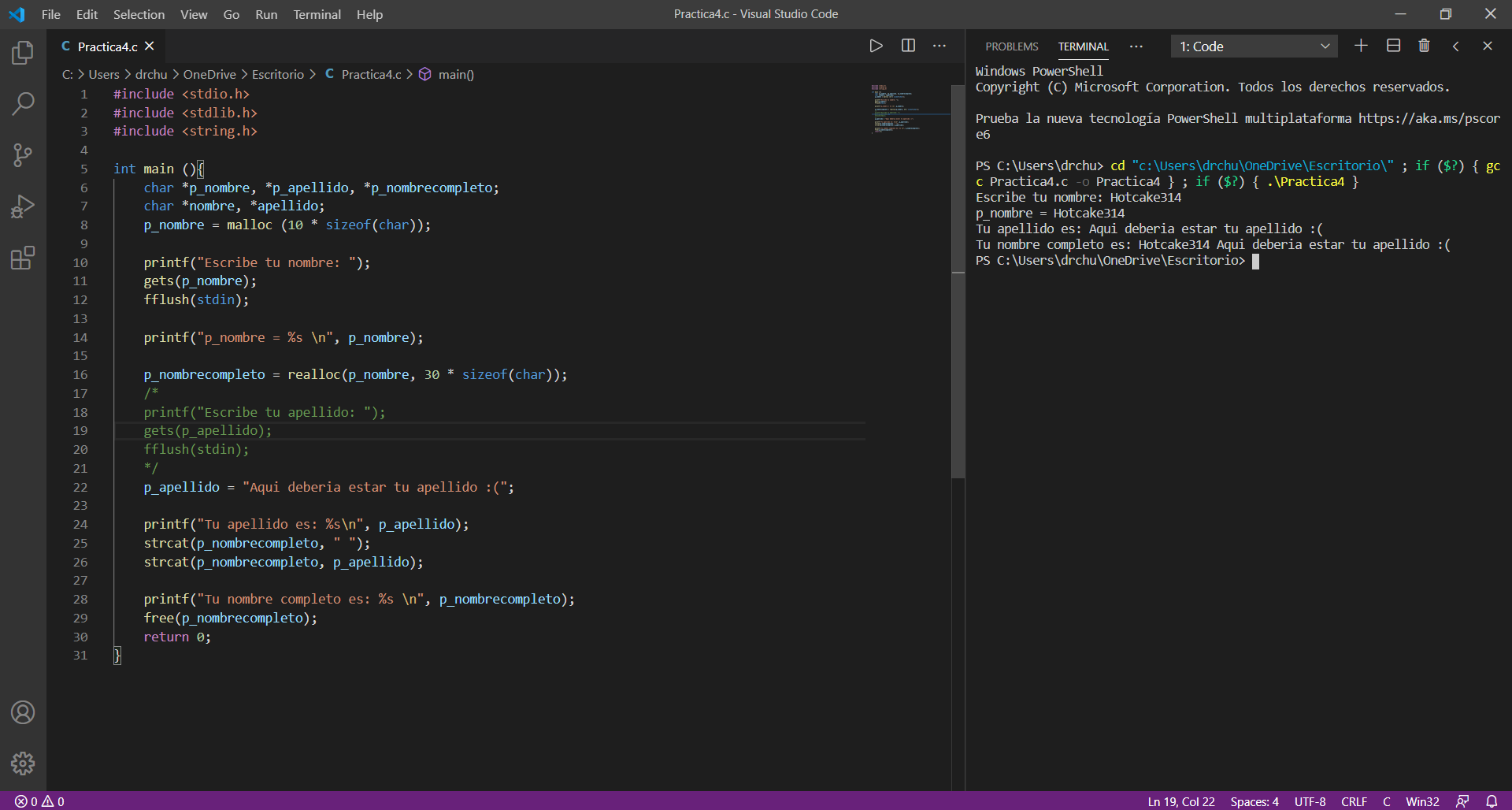Click the main() symbol in breadcrumbs

pos(447,74)
